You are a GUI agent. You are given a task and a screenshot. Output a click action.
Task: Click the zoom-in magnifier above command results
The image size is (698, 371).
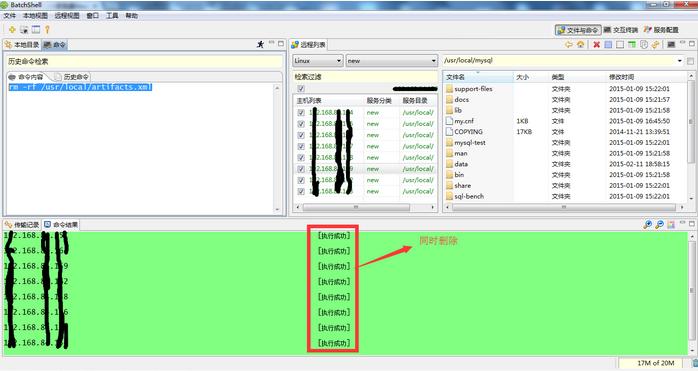[x=648, y=224]
